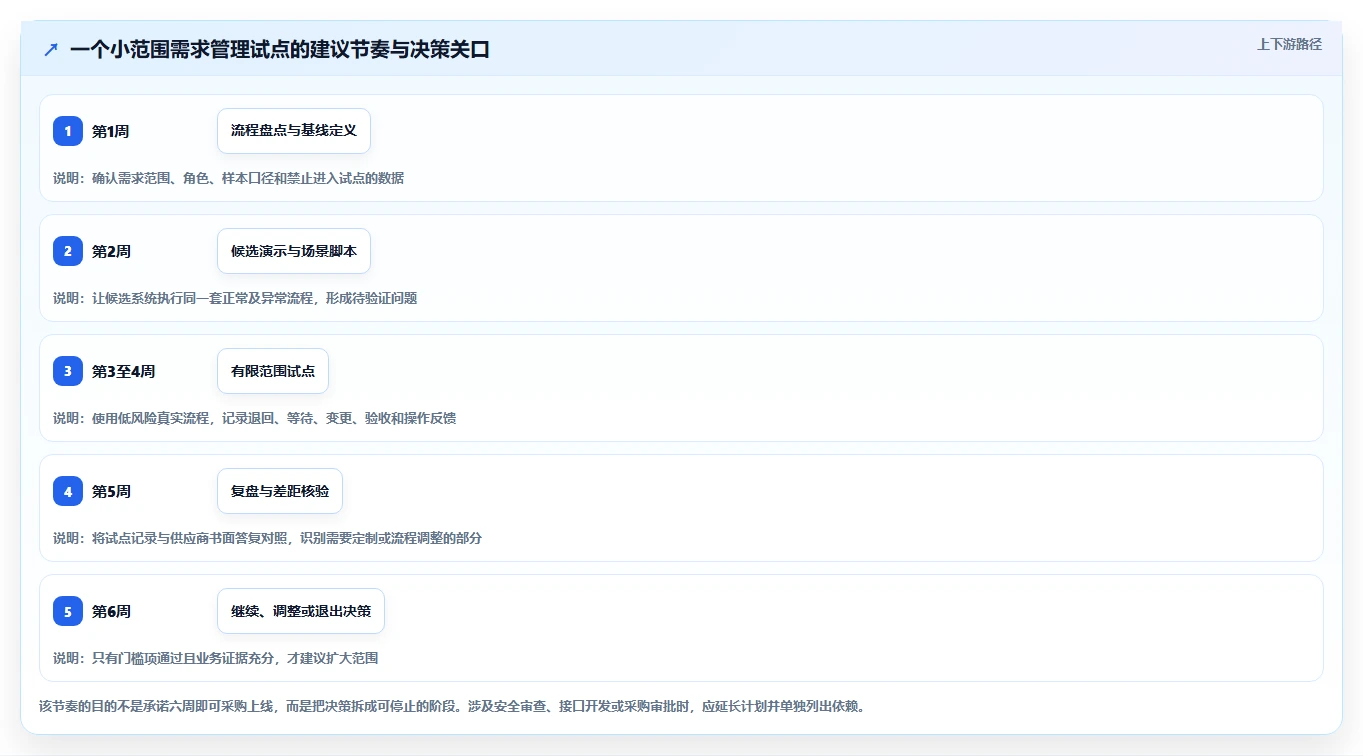Click the footer note starting 该节奏的目的
This screenshot has height=756, width=1363.
pyautogui.click(x=452, y=706)
